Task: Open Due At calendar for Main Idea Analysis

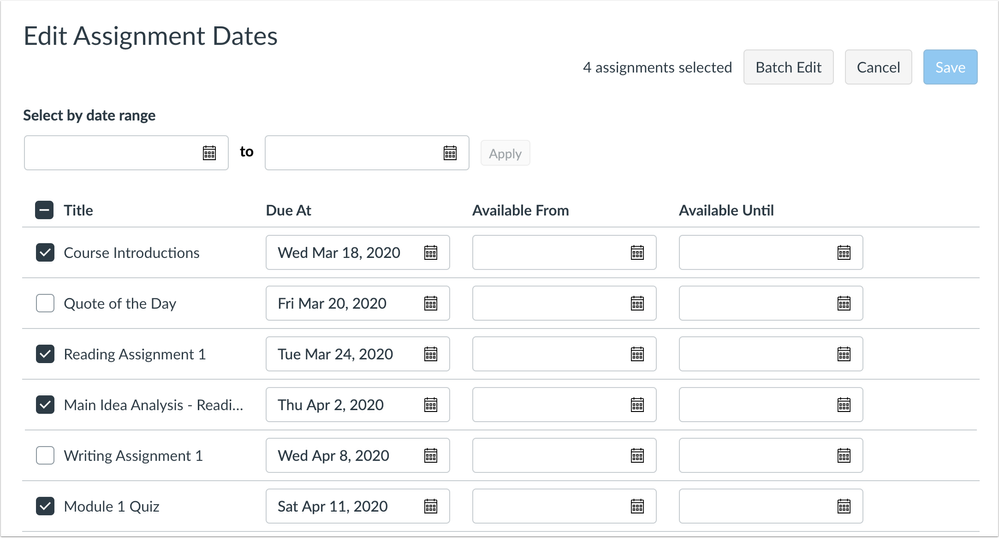Action: 431,405
